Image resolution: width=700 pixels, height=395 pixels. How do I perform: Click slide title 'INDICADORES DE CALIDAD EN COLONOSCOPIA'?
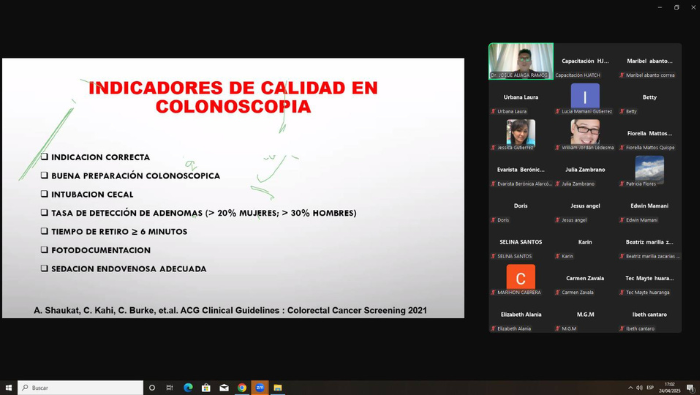(x=233, y=97)
